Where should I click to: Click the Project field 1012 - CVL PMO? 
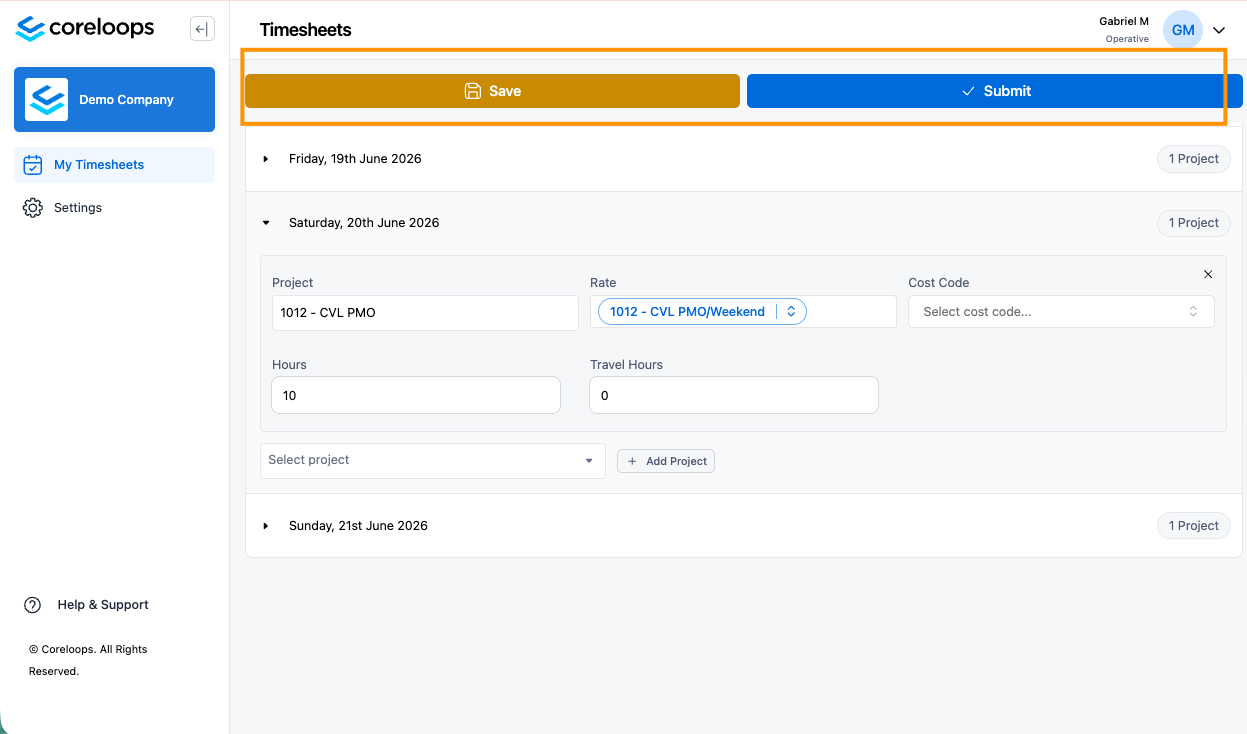(x=425, y=313)
